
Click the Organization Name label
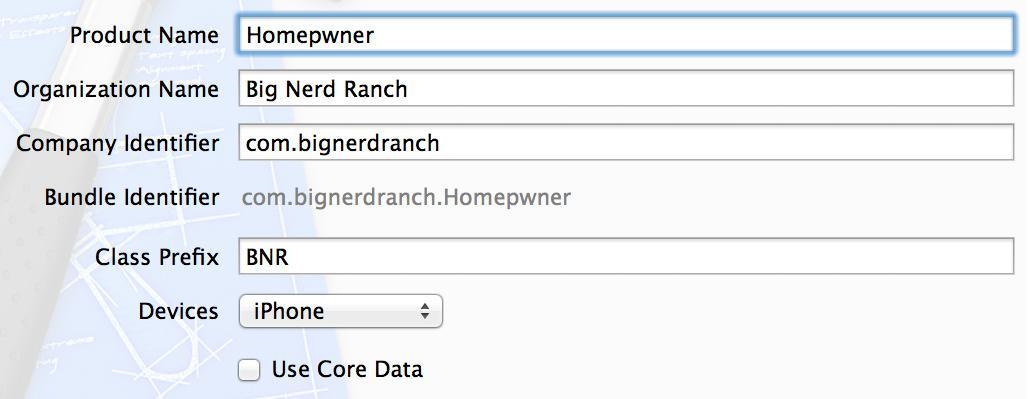pos(116,90)
